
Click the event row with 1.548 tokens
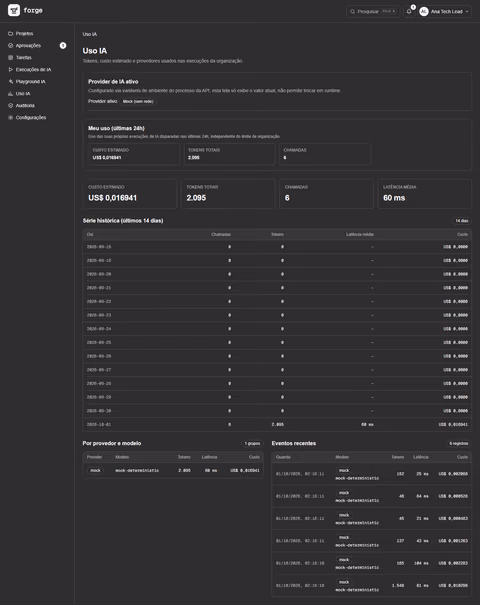[372, 586]
